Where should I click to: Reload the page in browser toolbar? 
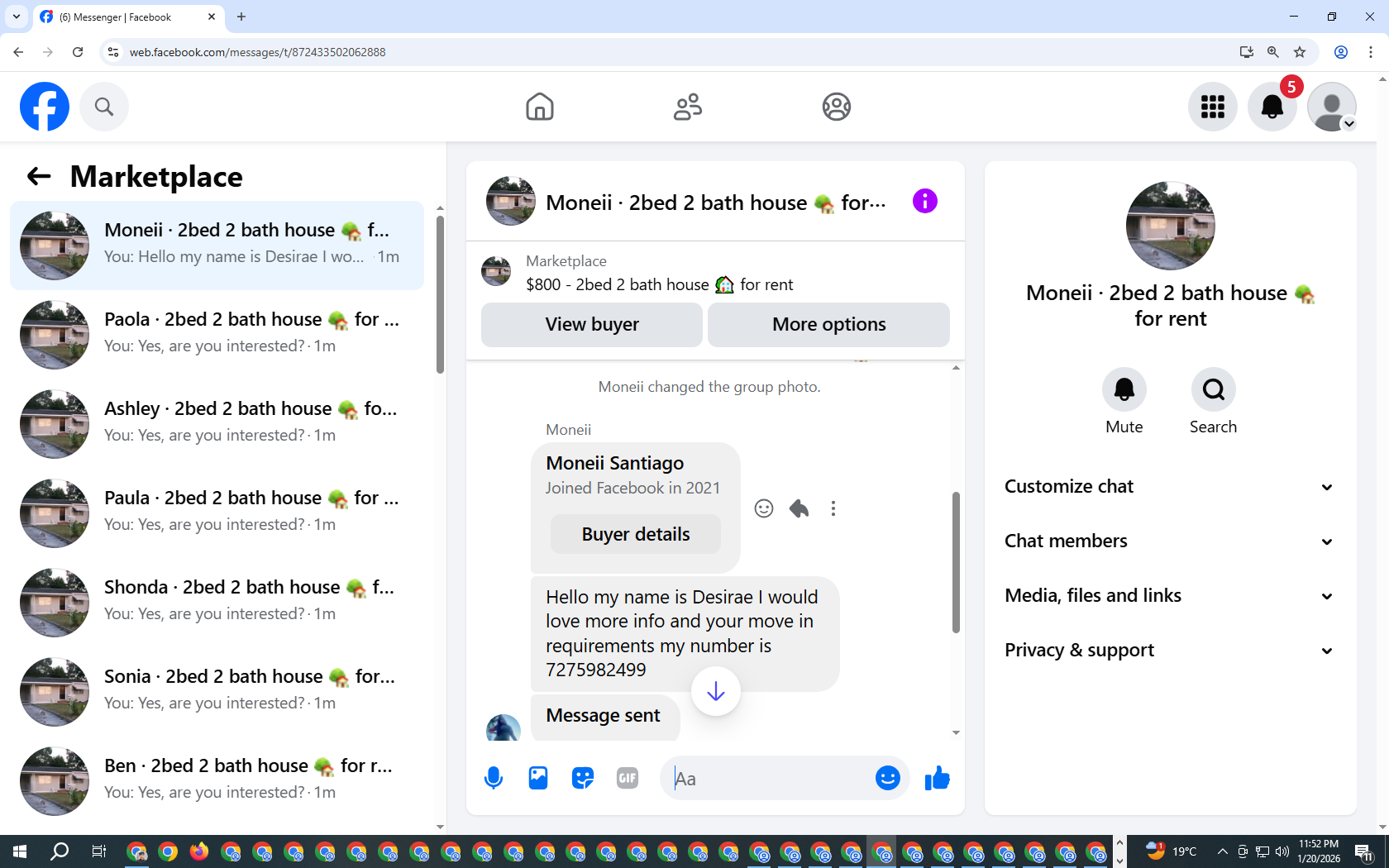(x=78, y=52)
